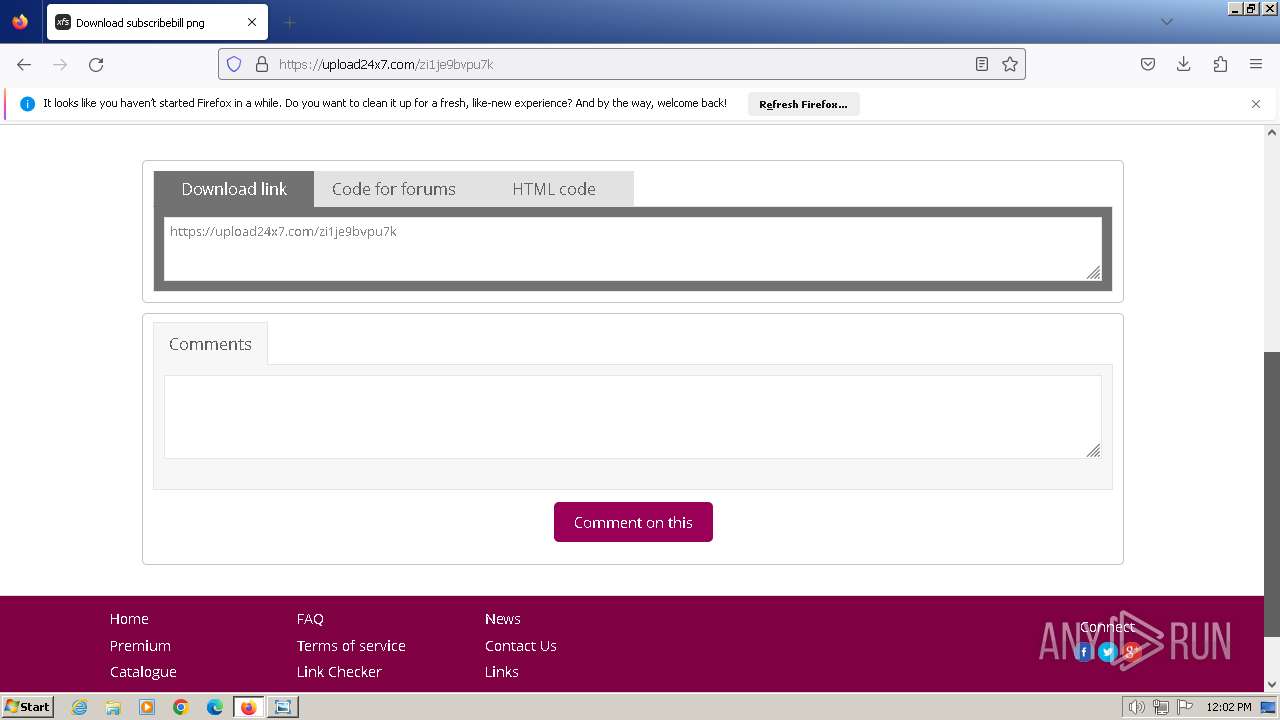This screenshot has width=1280, height=720.
Task: Toggle reader view icon
Action: tap(982, 64)
